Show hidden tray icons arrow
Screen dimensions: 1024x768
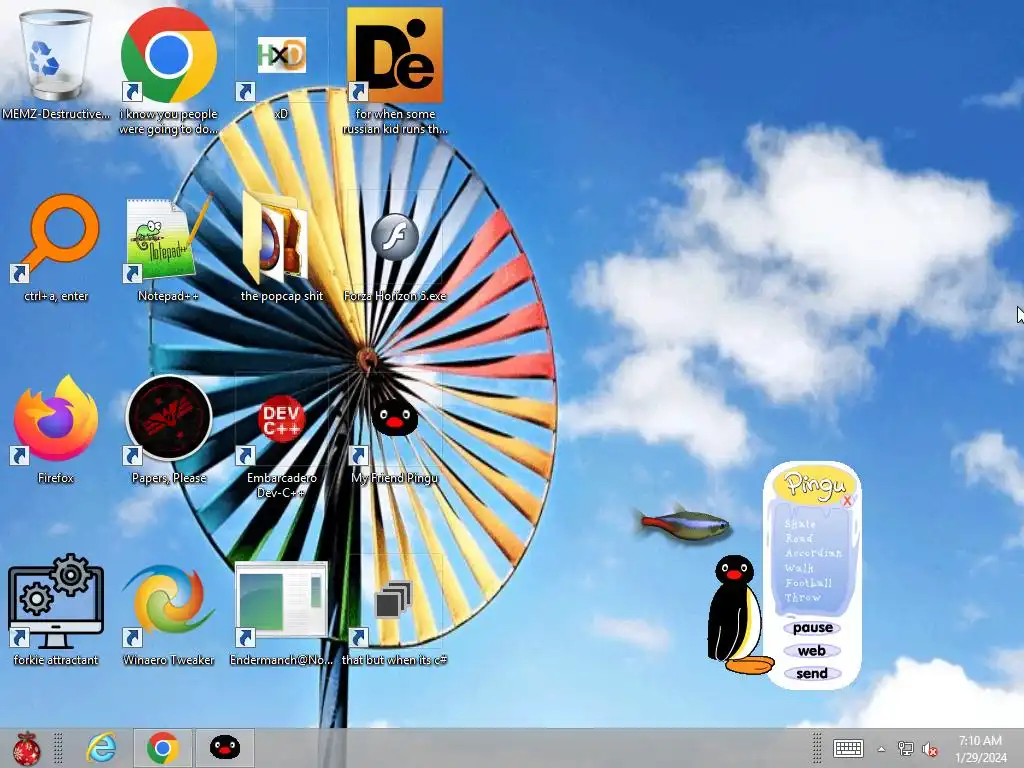(881, 749)
